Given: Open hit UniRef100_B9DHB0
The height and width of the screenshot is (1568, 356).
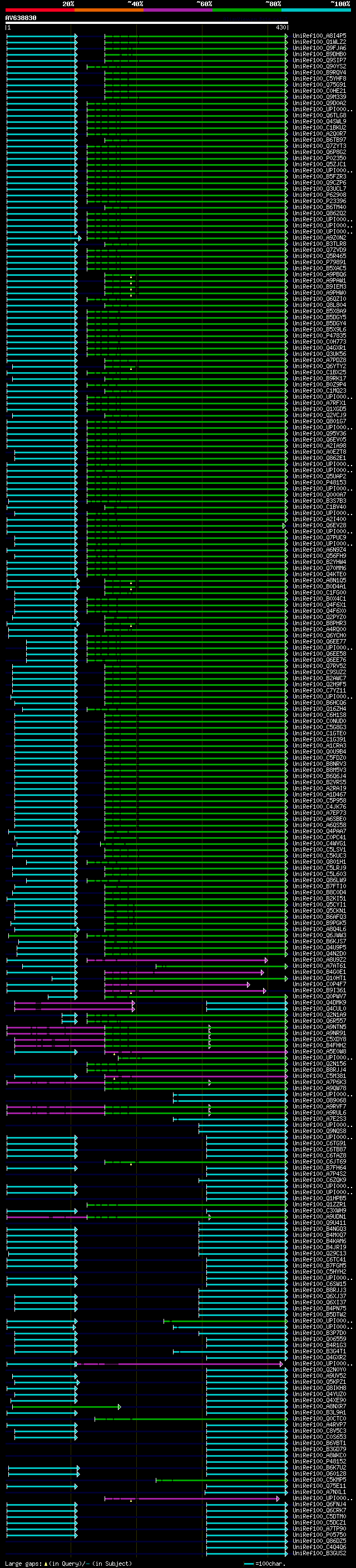Looking at the screenshot, I should 319,54.
